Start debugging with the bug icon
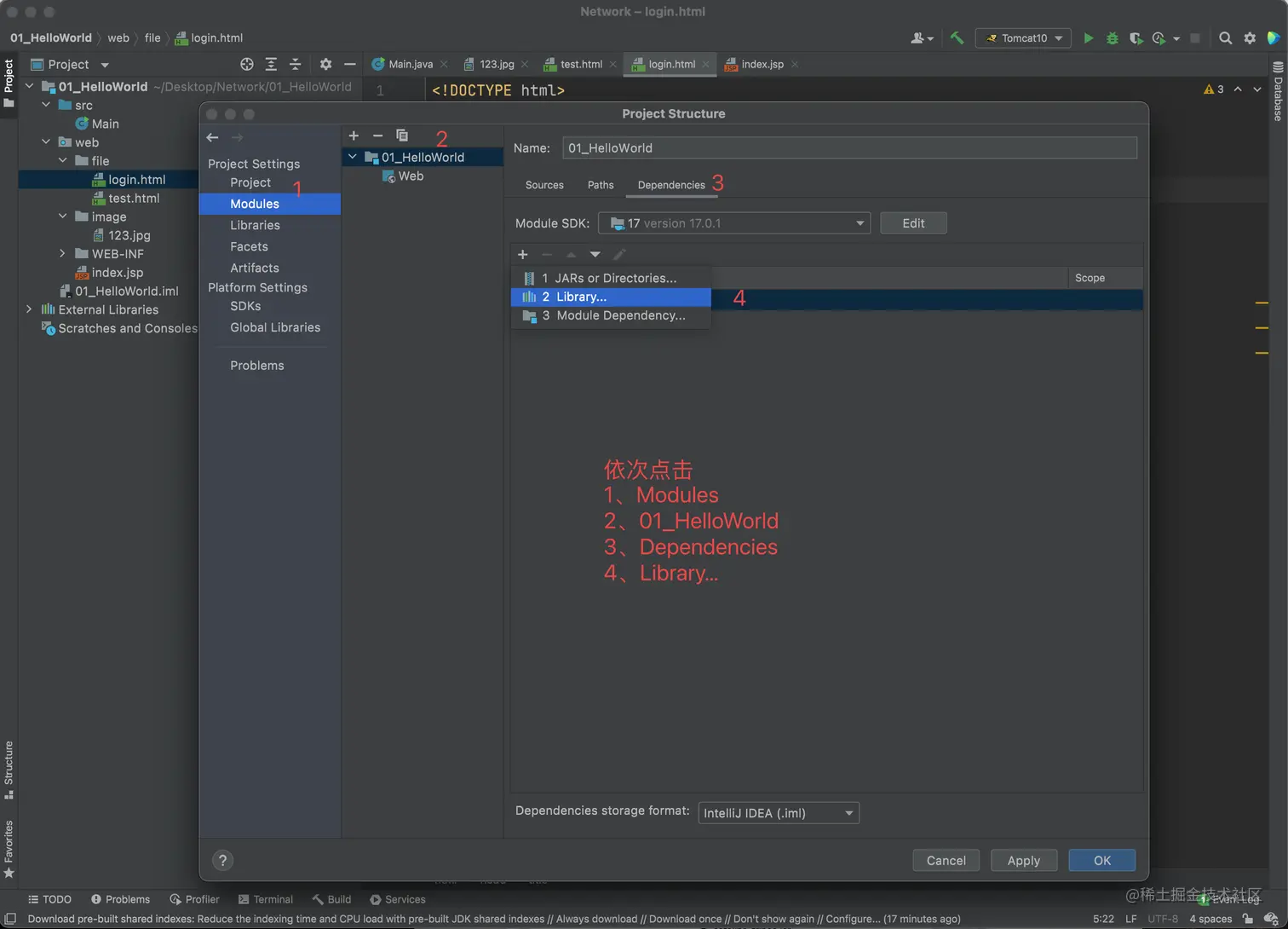 [1112, 38]
